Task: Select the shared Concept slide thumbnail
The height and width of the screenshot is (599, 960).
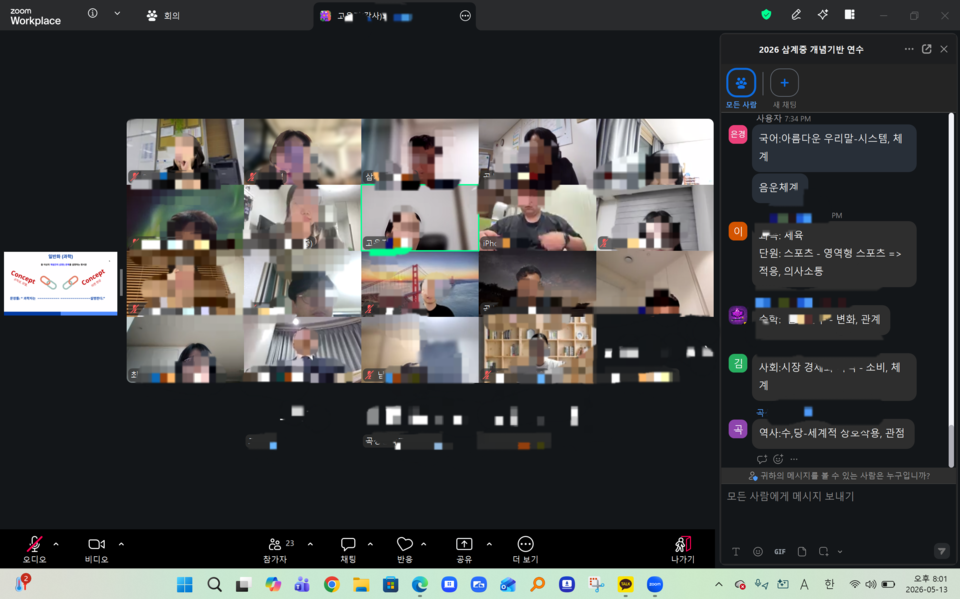Action: coord(61,284)
